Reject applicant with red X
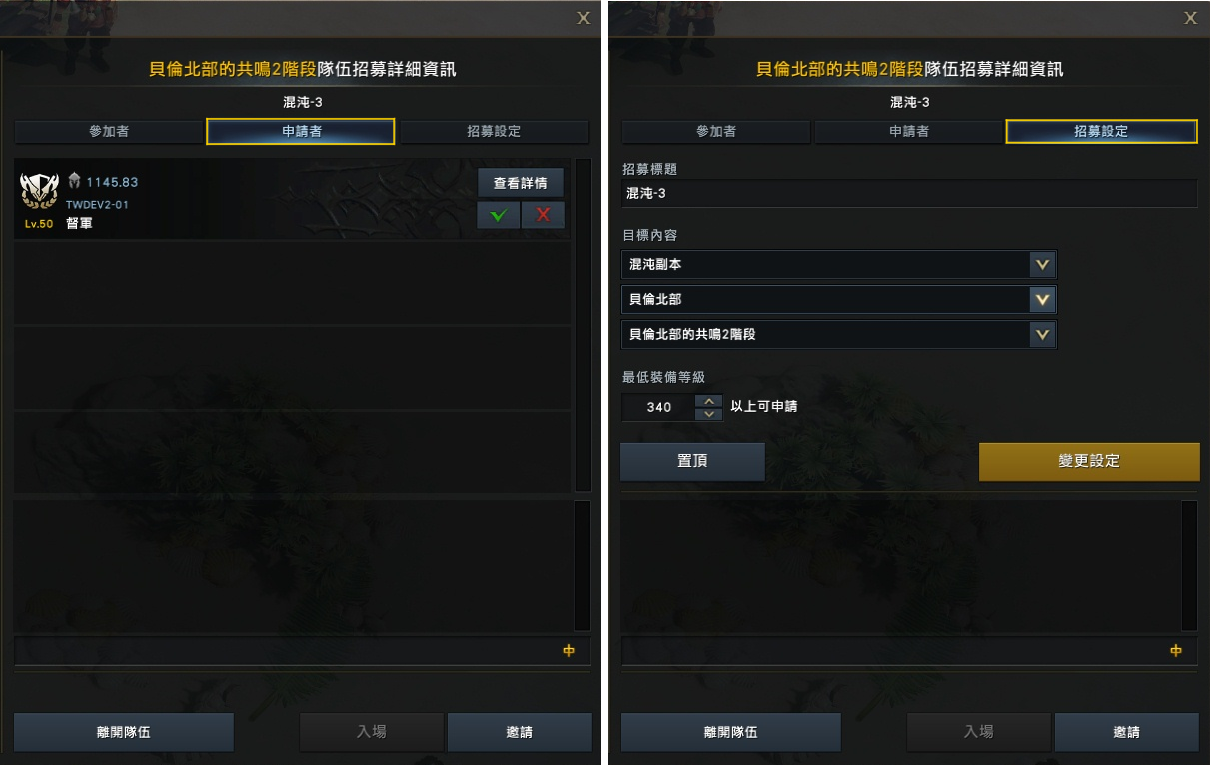 click(543, 216)
